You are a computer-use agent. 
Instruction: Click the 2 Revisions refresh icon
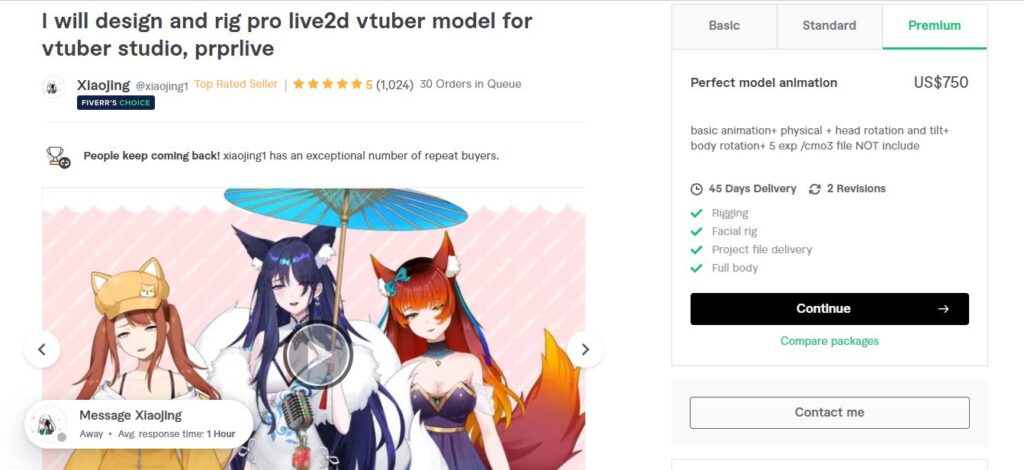tap(814, 189)
